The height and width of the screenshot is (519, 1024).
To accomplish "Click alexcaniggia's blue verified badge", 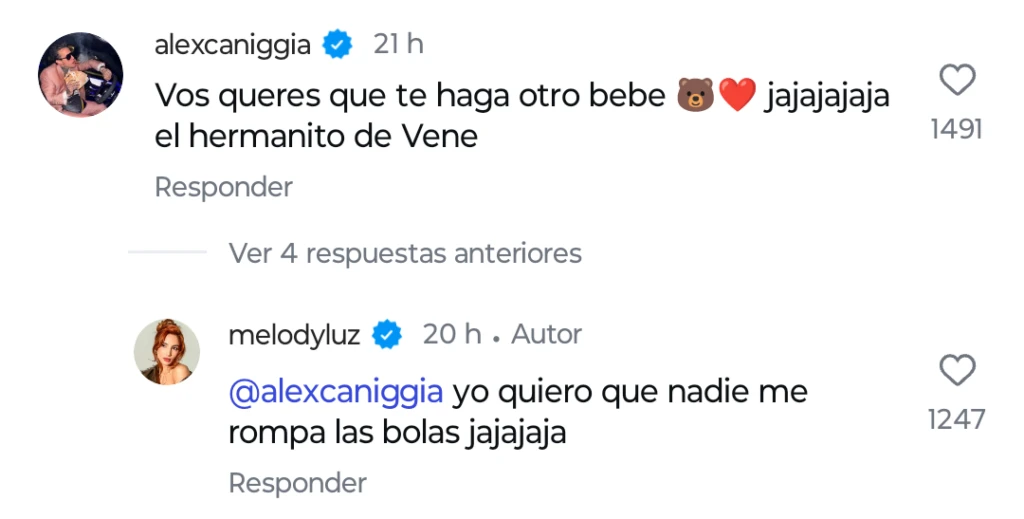I will click(x=340, y=44).
